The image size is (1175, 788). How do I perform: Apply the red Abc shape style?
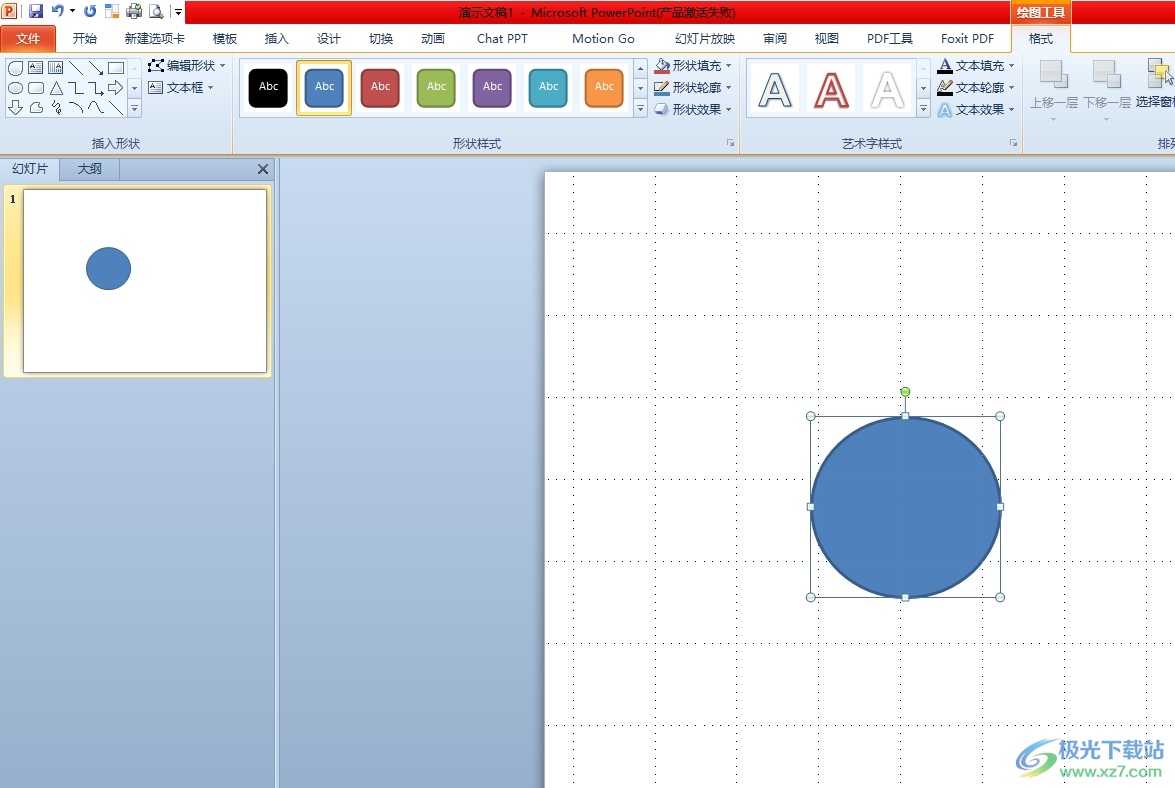[381, 87]
